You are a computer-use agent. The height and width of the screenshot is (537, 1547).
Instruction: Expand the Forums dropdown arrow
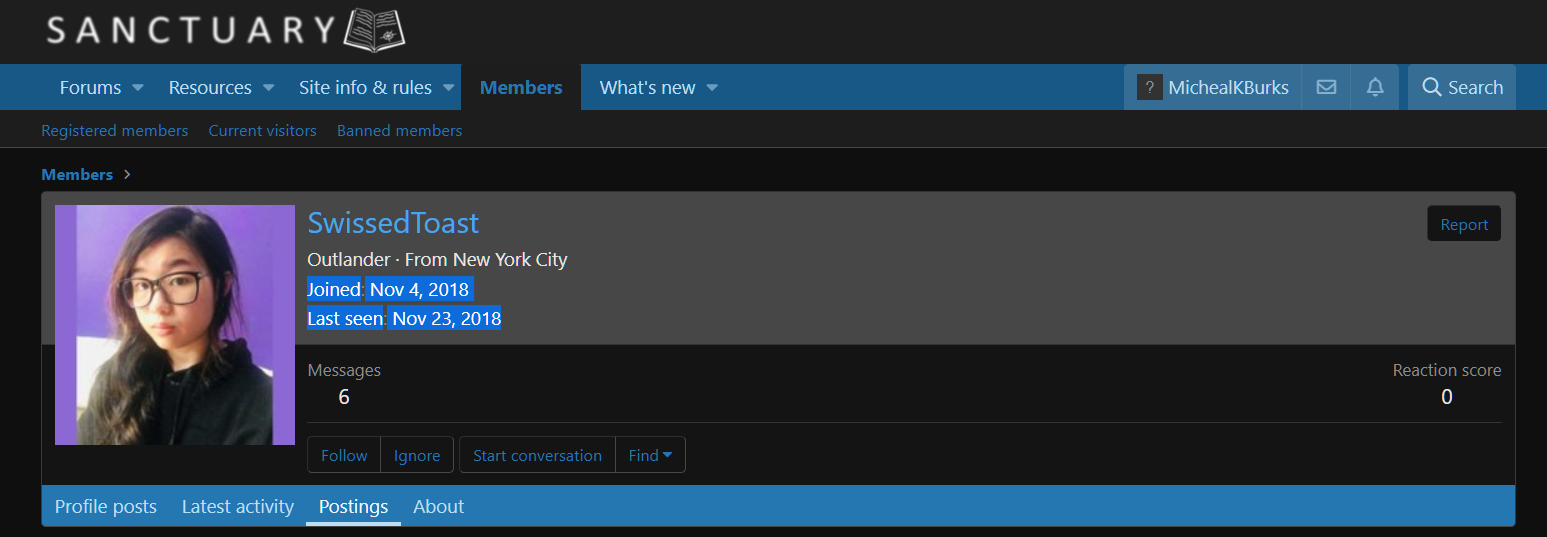point(138,88)
